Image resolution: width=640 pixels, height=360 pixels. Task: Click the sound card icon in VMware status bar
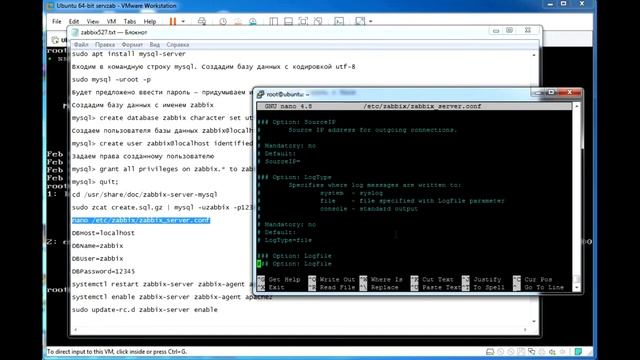[552, 351]
